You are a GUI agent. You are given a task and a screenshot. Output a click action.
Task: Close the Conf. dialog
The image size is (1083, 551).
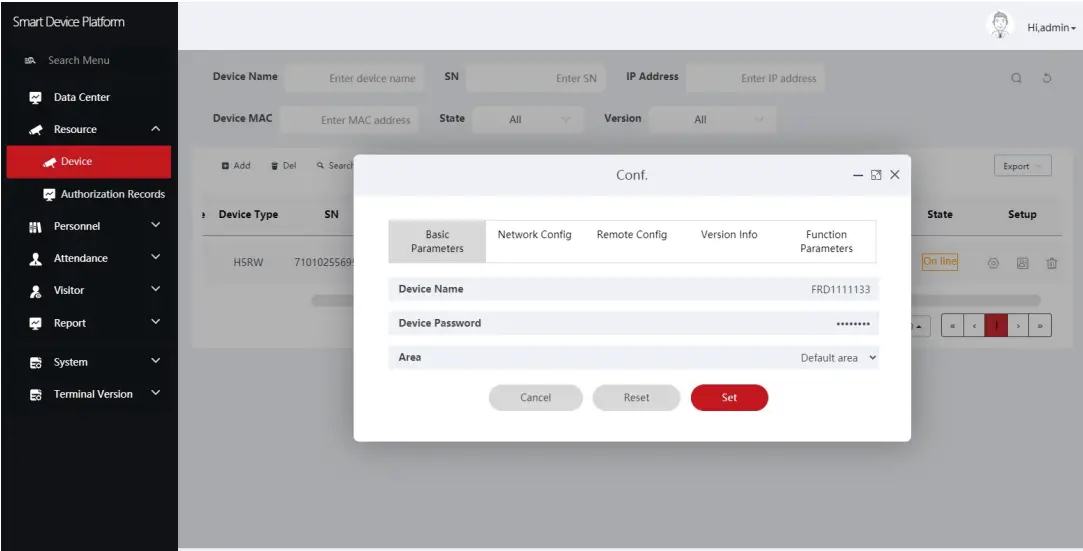(894, 175)
